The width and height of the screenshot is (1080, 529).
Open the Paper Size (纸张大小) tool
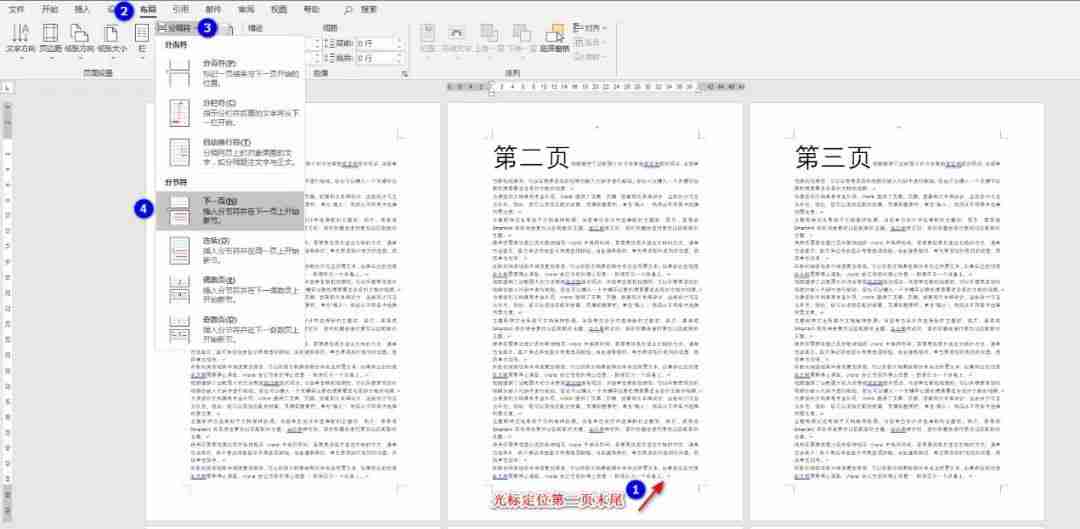click(111, 38)
